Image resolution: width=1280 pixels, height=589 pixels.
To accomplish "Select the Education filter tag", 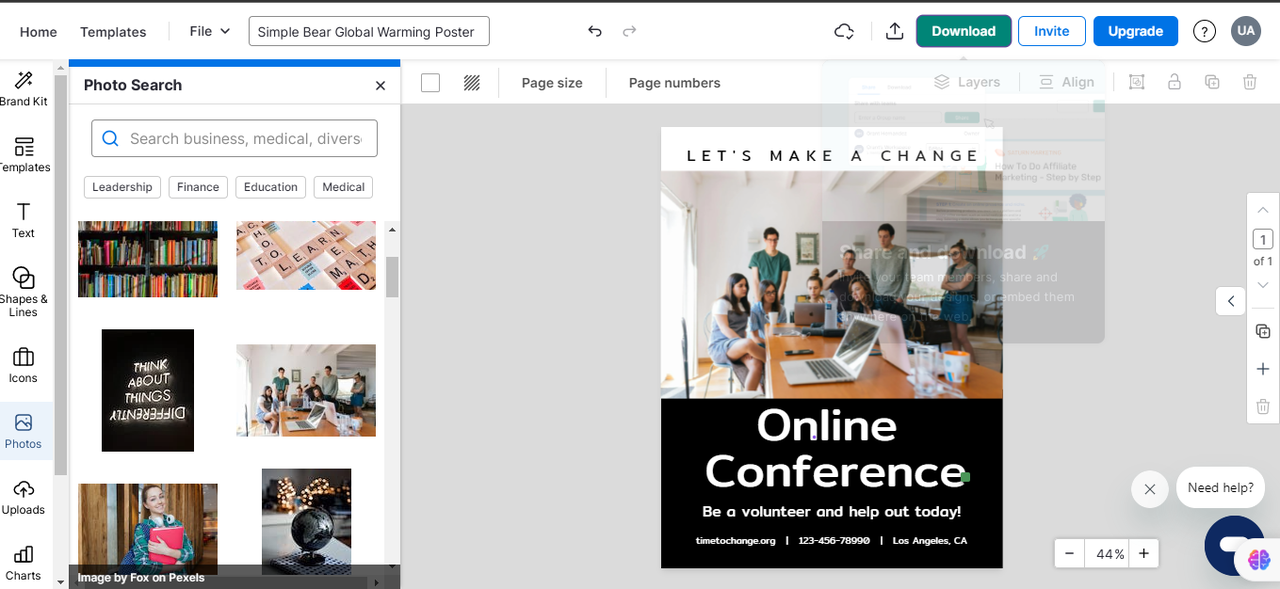I will [271, 187].
